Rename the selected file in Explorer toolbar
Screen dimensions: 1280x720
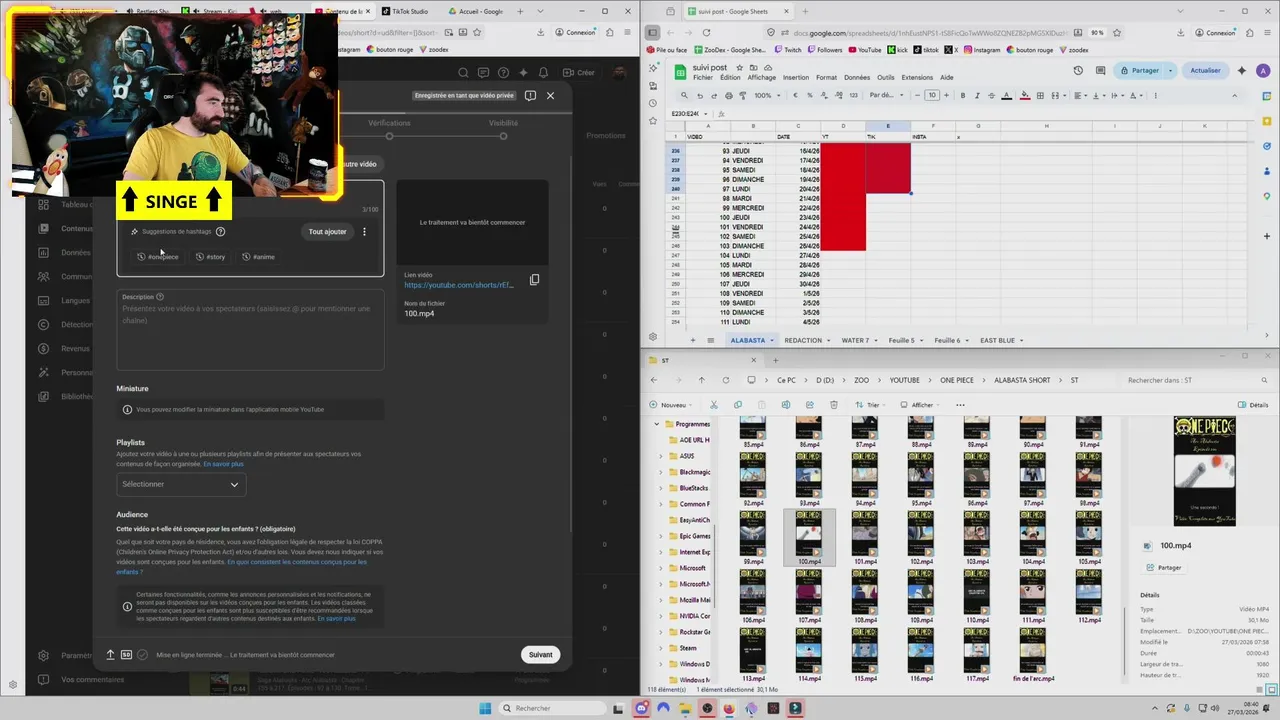786,405
